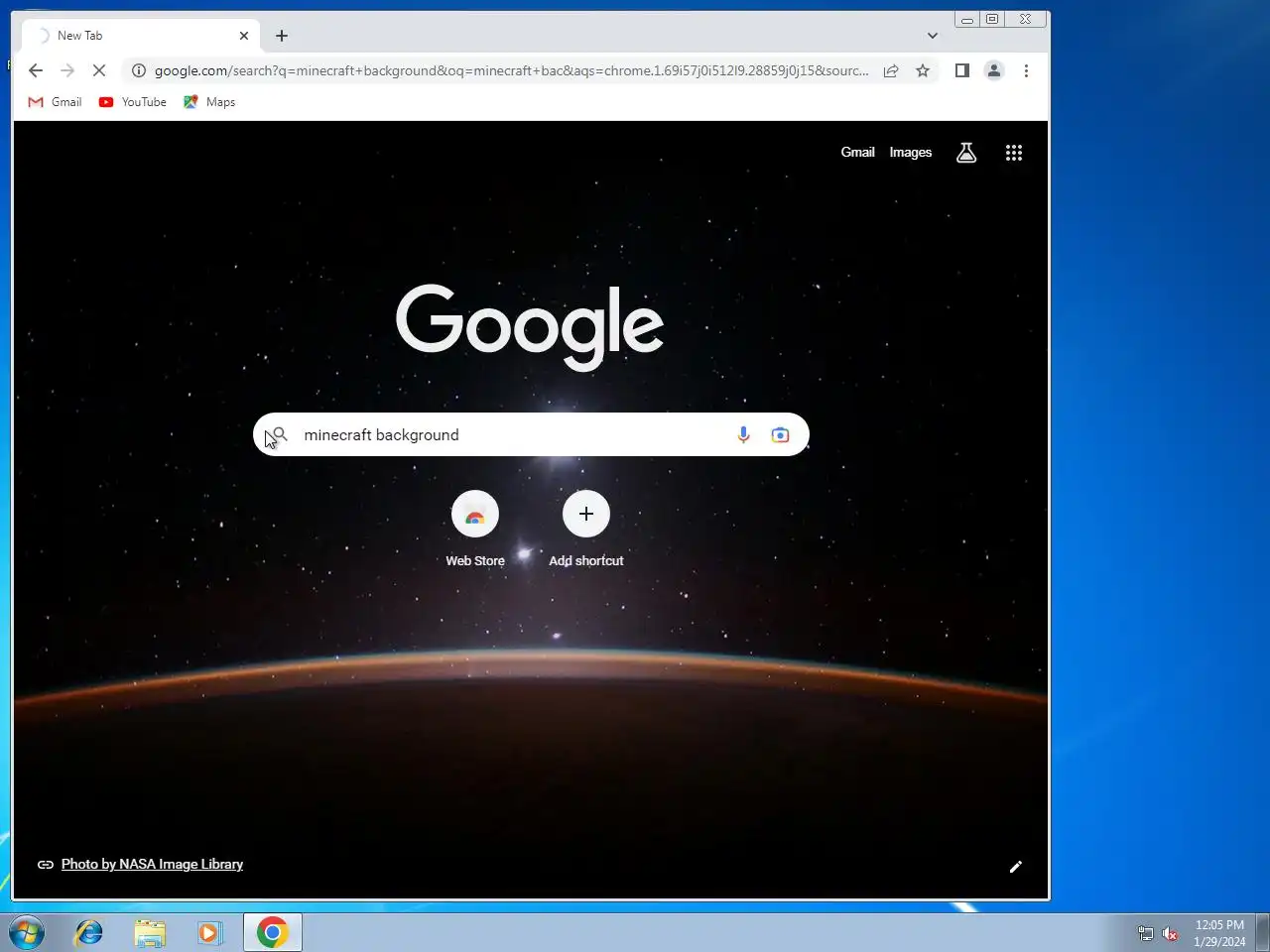1270x952 pixels.
Task: Bookmark this tab with the star icon
Action: pyautogui.click(x=923, y=70)
